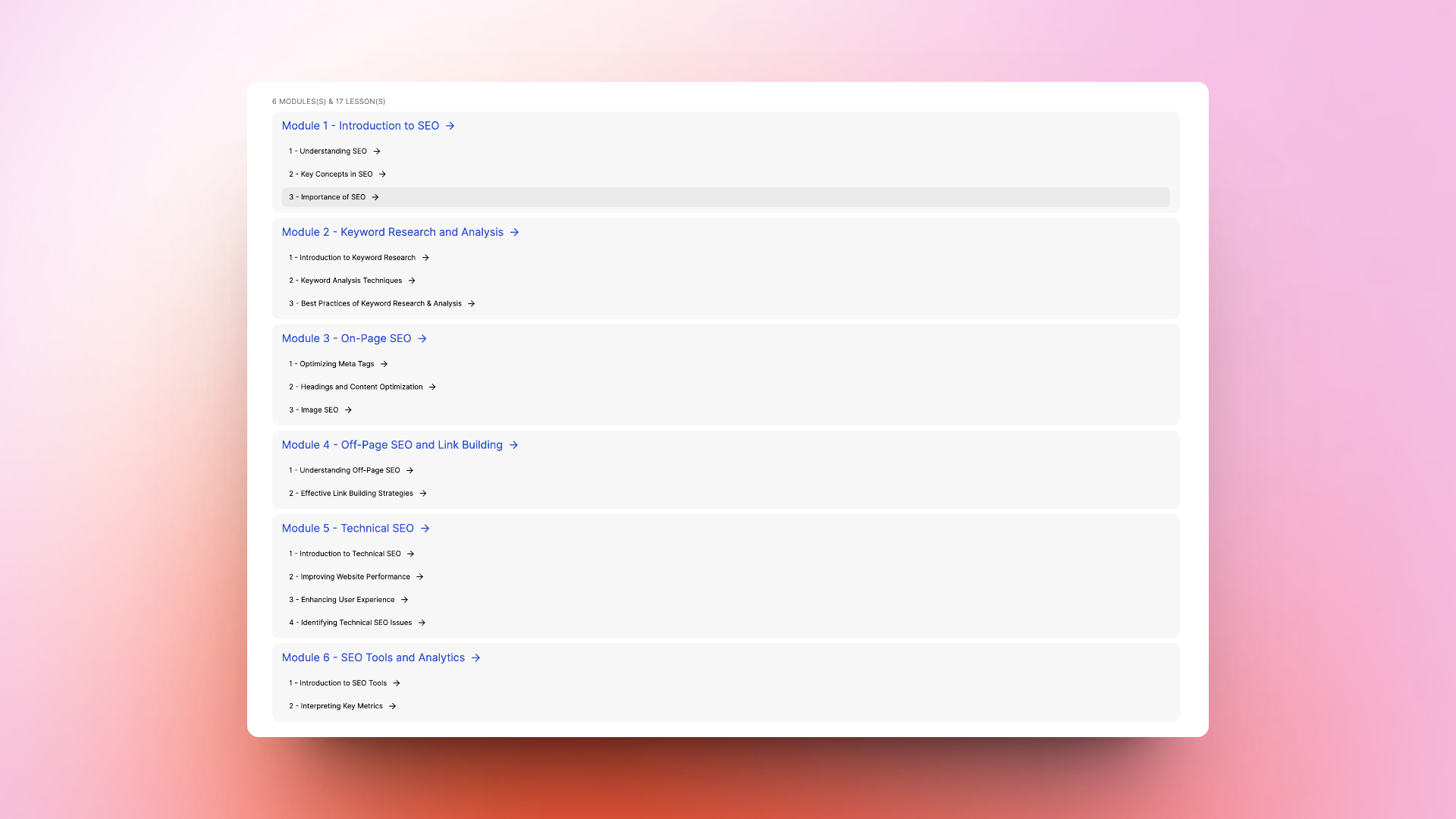
Task: Click arrow next to Introduction to Keyword Research
Action: (x=425, y=258)
